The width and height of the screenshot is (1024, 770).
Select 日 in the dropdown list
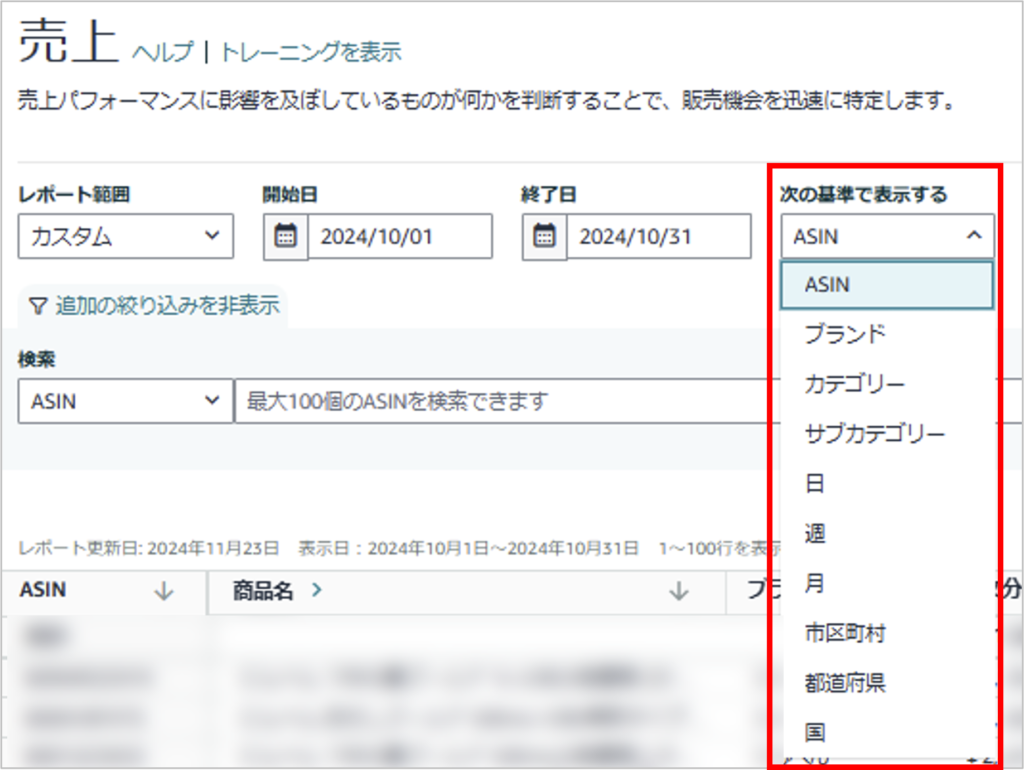pyautogui.click(x=887, y=483)
